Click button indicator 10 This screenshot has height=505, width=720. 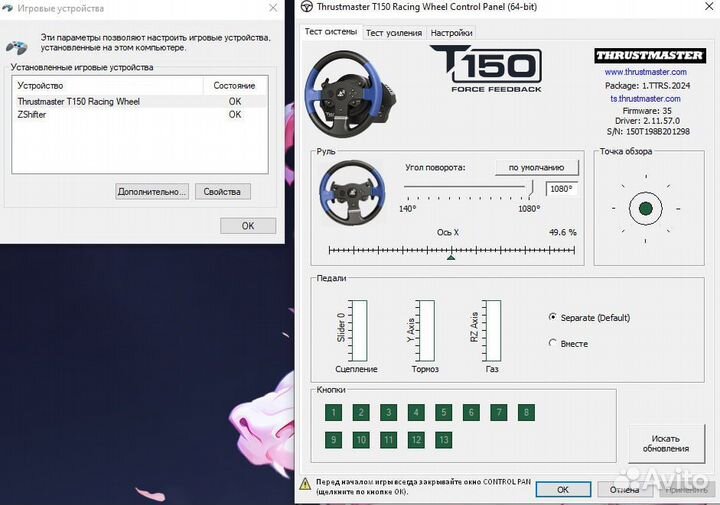tap(361, 440)
